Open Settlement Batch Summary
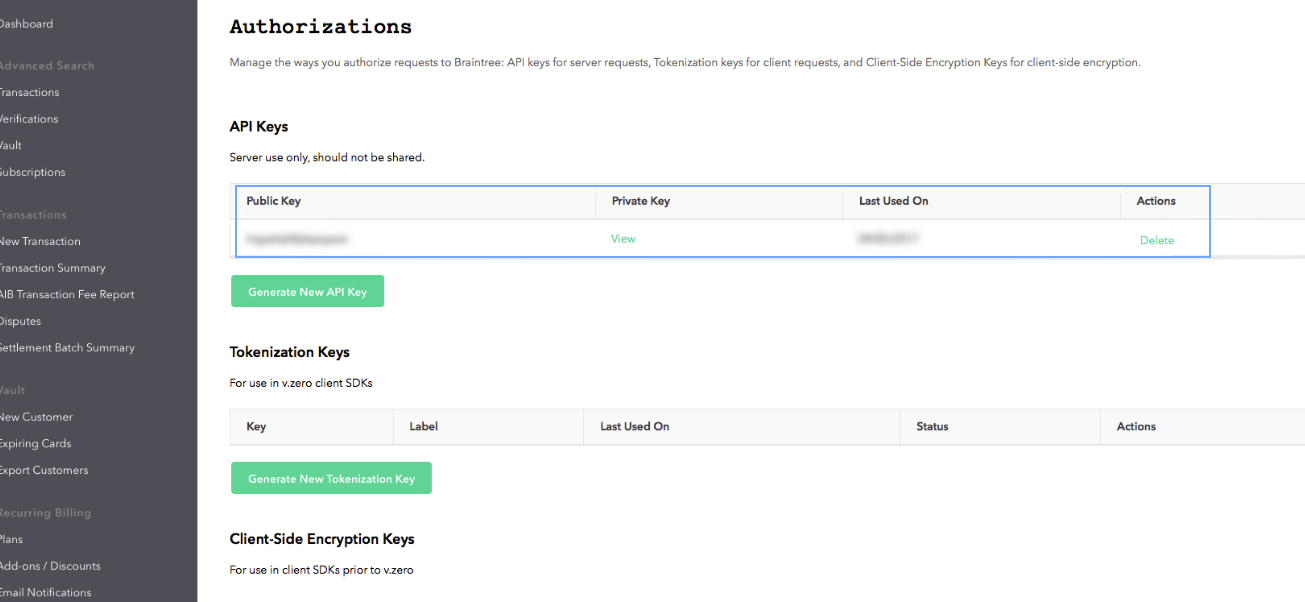The image size is (1305, 602). [67, 348]
